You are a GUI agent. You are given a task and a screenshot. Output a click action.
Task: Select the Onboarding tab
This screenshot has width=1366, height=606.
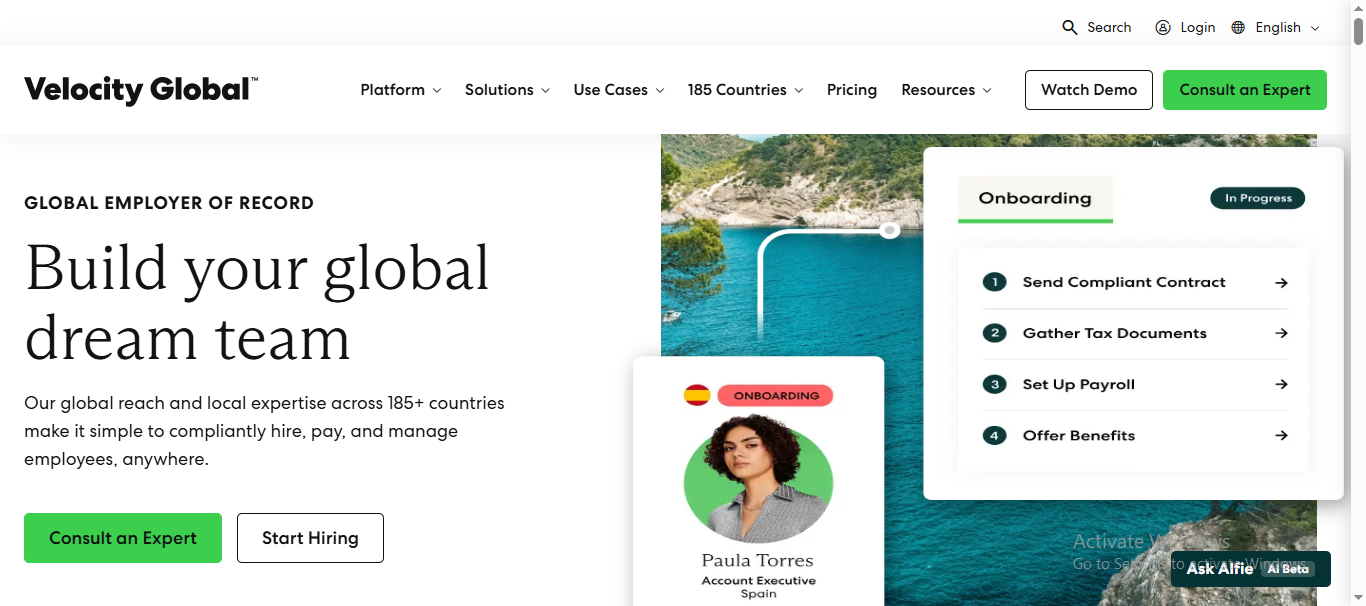click(1035, 198)
